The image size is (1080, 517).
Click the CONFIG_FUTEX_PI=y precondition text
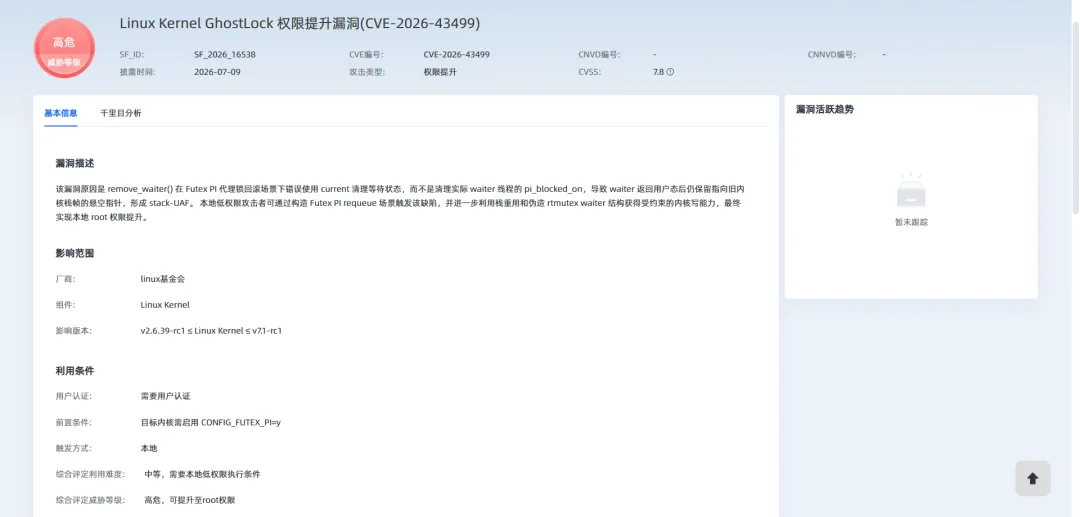(x=211, y=422)
